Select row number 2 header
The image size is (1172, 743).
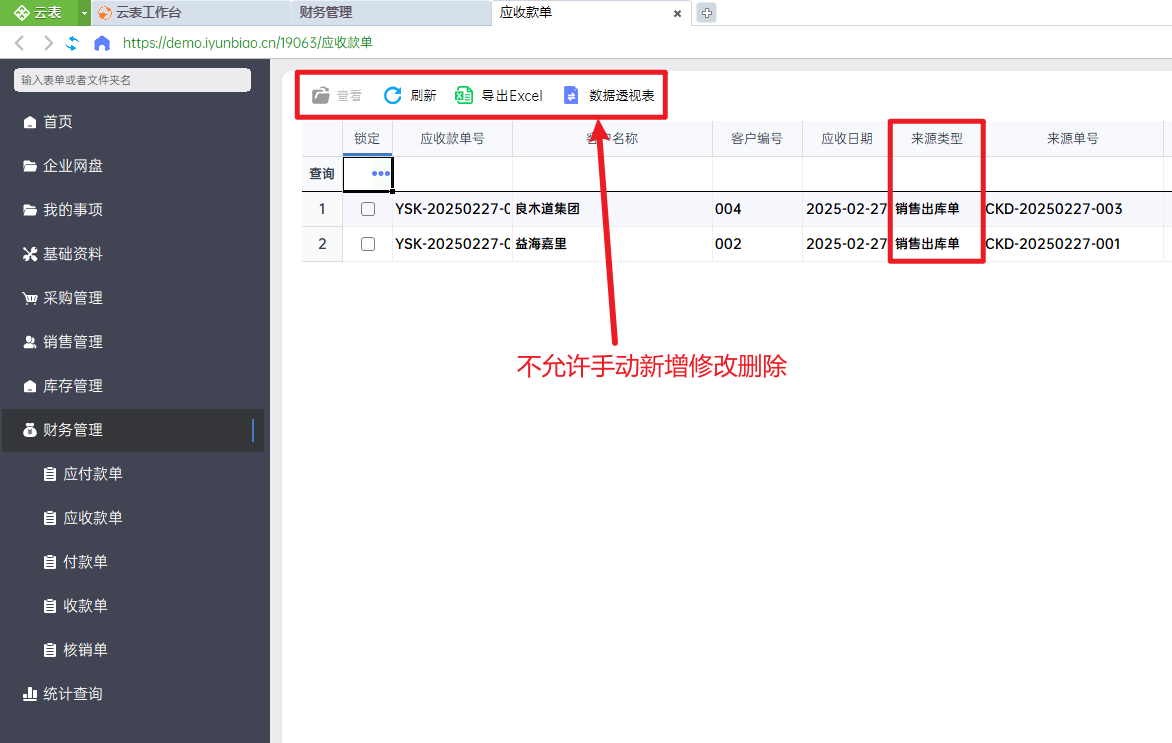pos(322,244)
